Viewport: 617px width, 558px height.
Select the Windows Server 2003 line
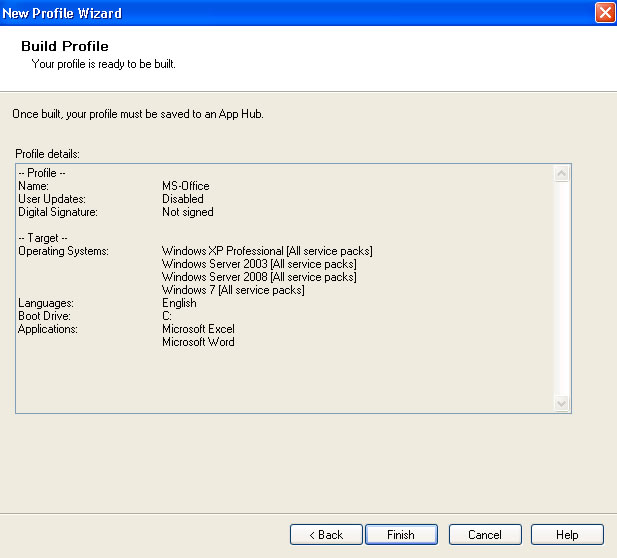pyautogui.click(x=259, y=264)
